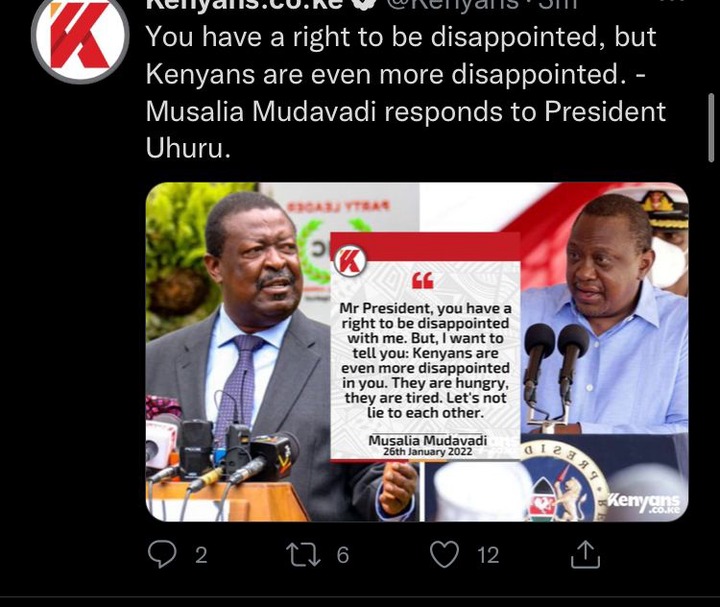The image size is (720, 607).
Task: Click the Musalia Mudavadi 26th January 2022 caption
Action: [x=428, y=445]
